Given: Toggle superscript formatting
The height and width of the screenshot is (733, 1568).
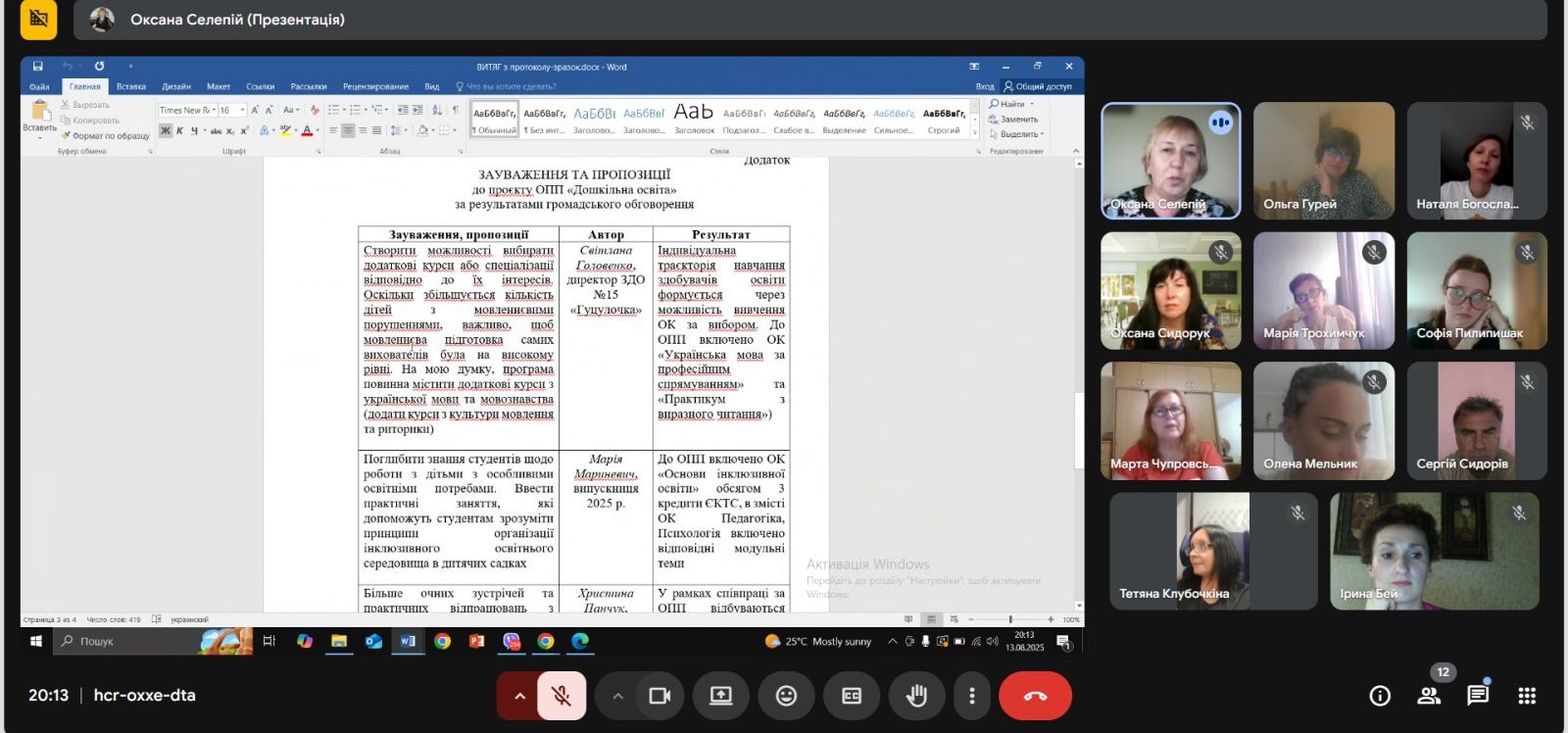Looking at the screenshot, I should click(244, 130).
